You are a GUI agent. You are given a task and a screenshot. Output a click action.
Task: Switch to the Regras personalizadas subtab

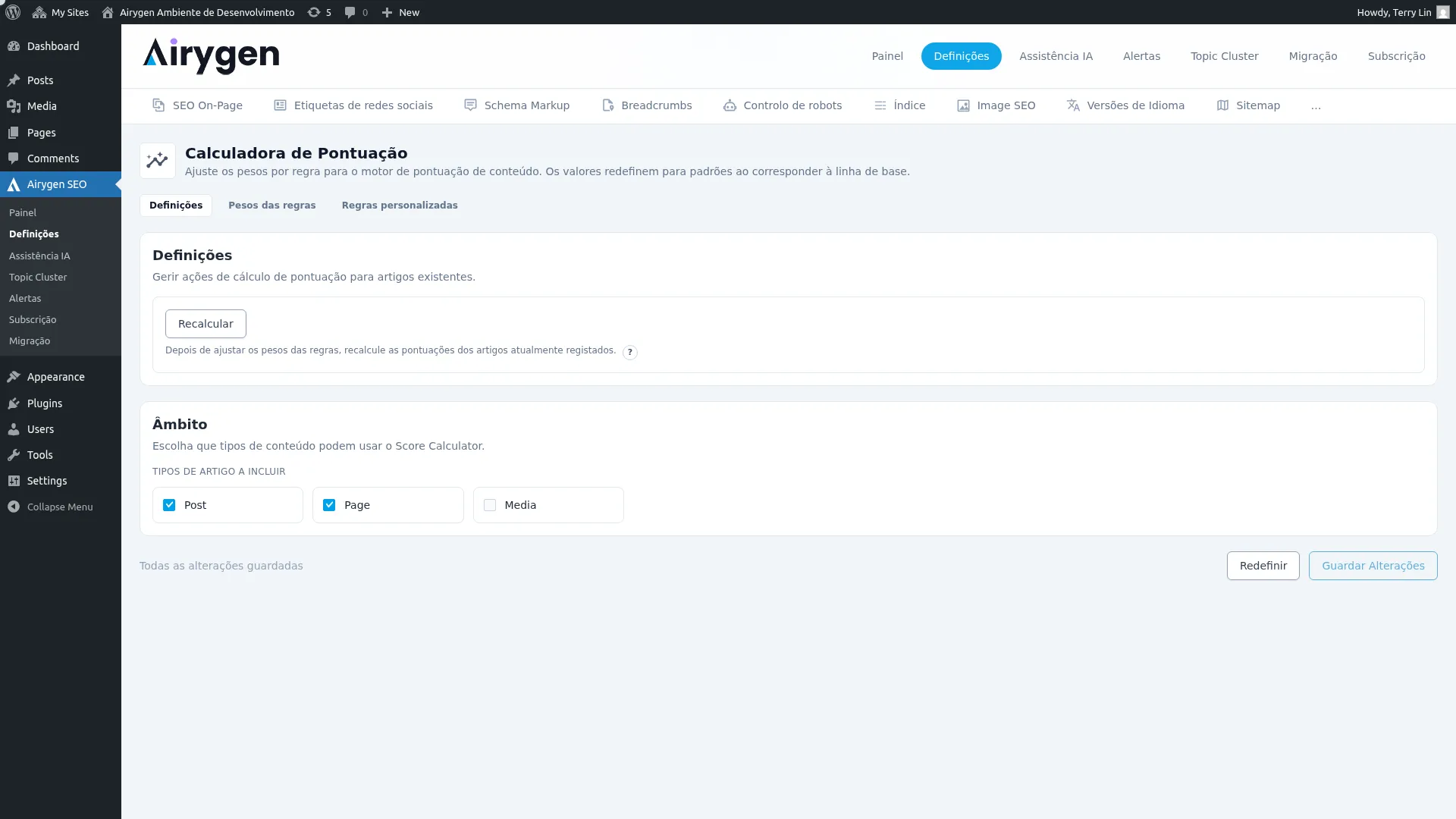[x=400, y=206]
